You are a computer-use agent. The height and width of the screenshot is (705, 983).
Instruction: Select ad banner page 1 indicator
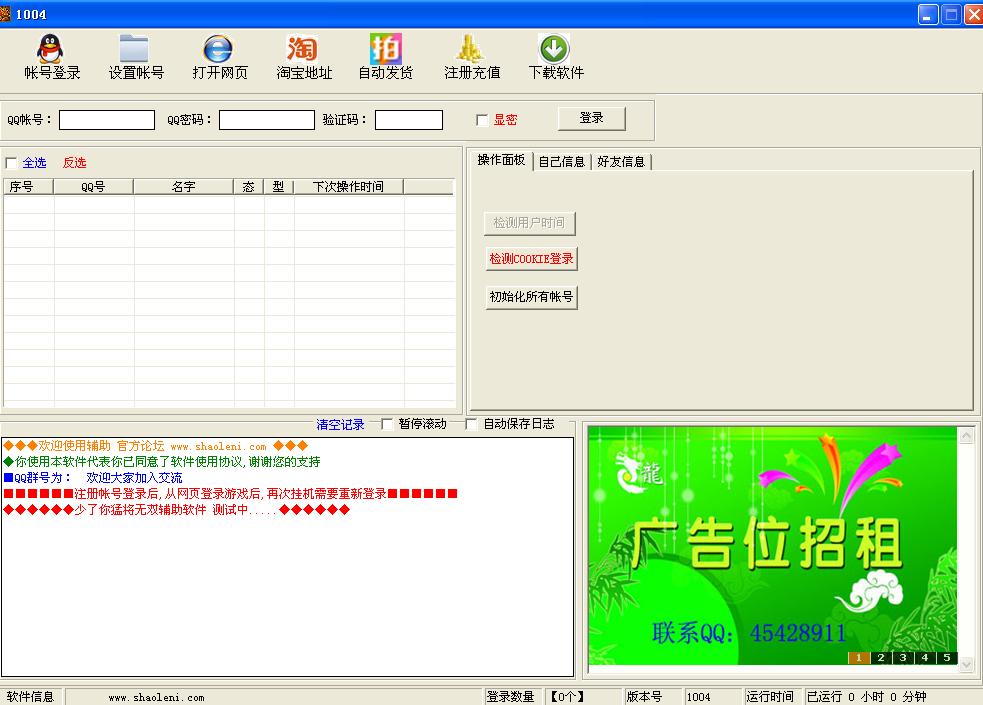coord(859,657)
